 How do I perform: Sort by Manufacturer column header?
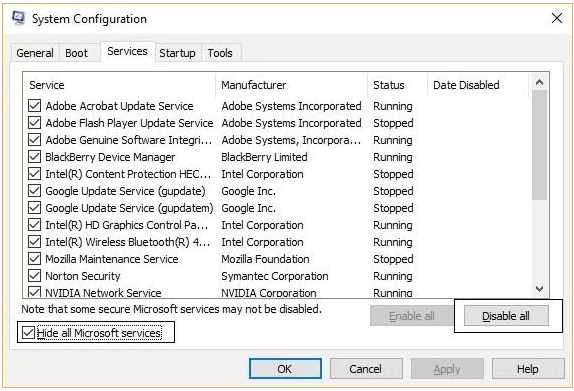click(x=292, y=85)
